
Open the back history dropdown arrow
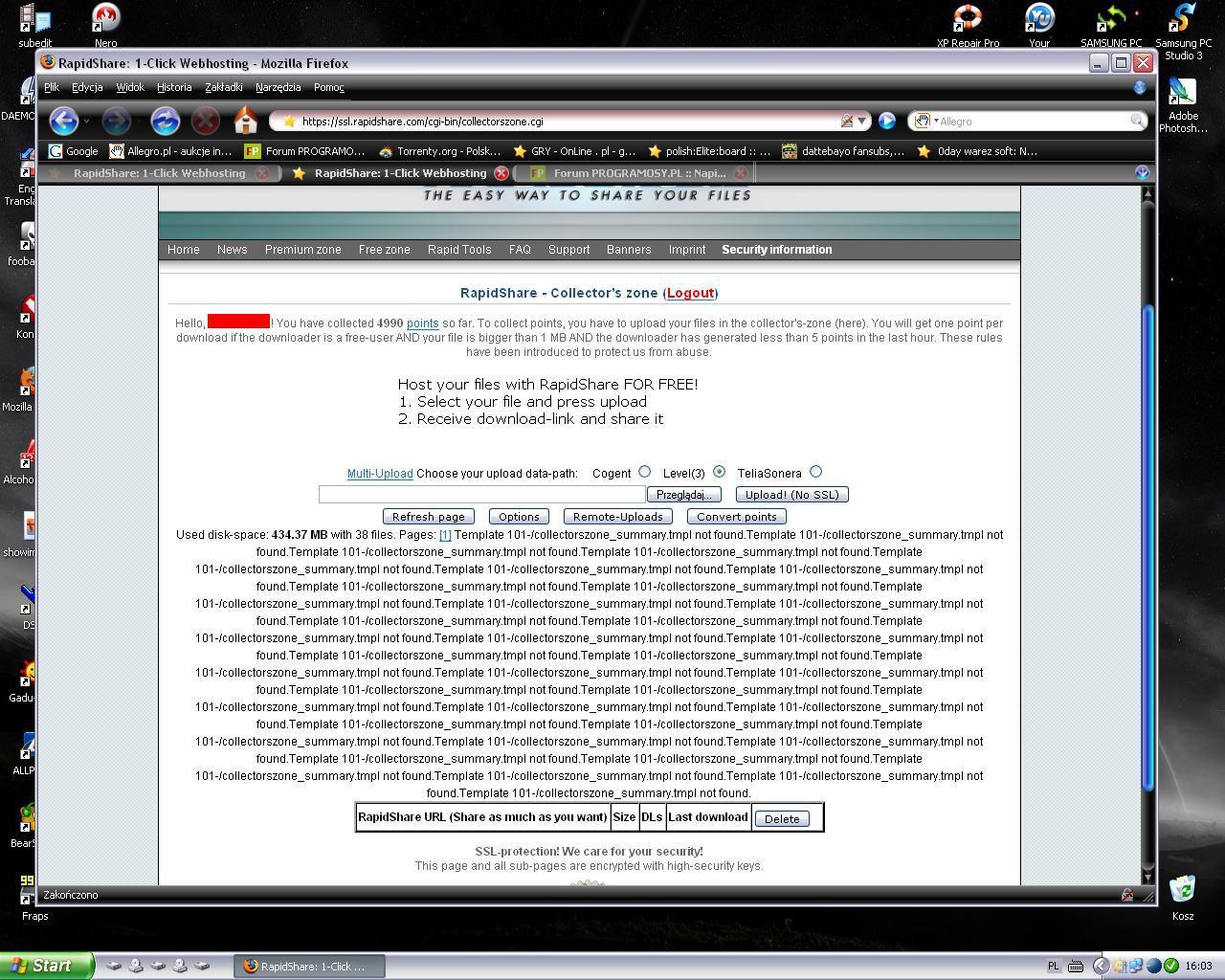point(86,122)
